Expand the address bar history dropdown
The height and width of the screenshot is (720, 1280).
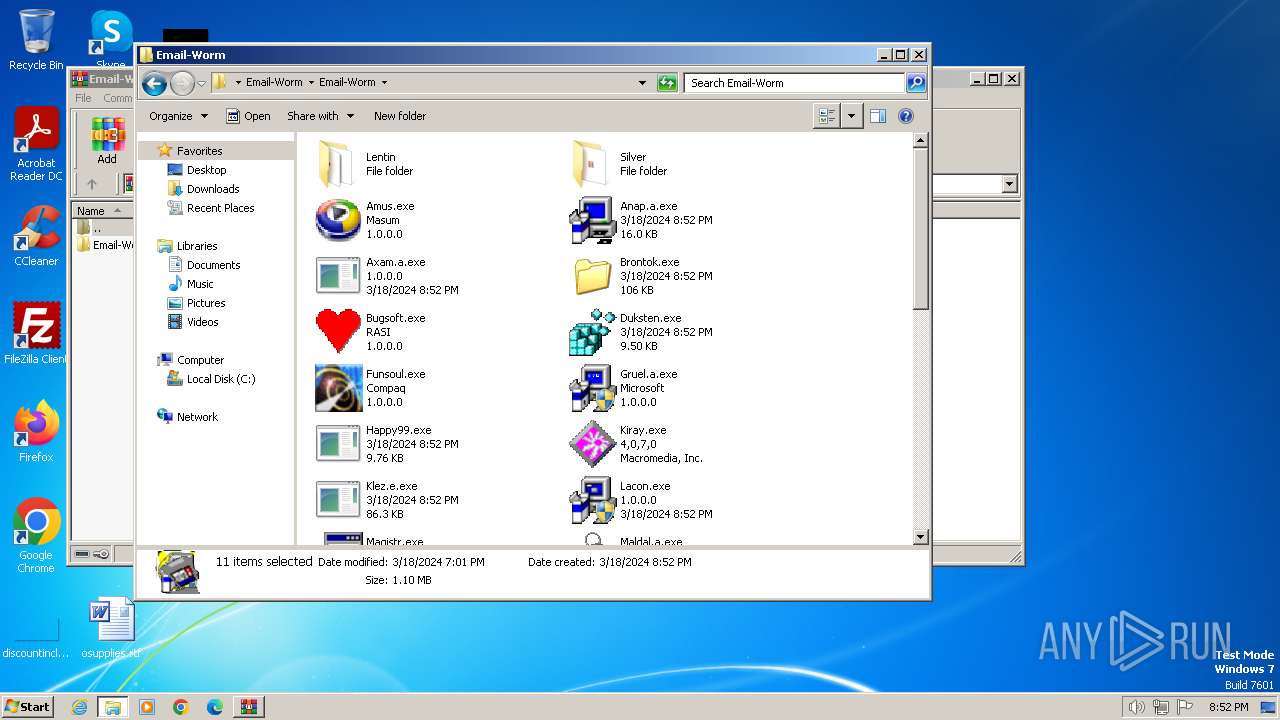tap(642, 83)
